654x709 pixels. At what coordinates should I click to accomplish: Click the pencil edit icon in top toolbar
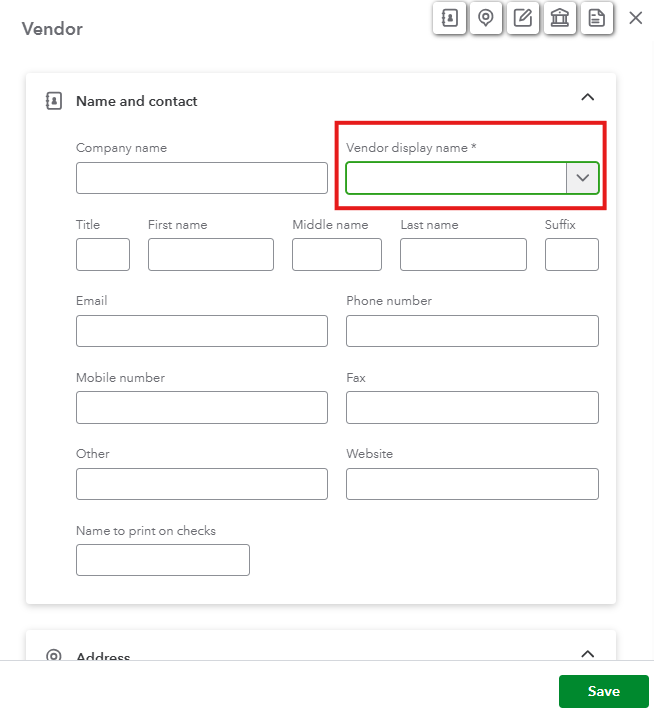(x=522, y=19)
